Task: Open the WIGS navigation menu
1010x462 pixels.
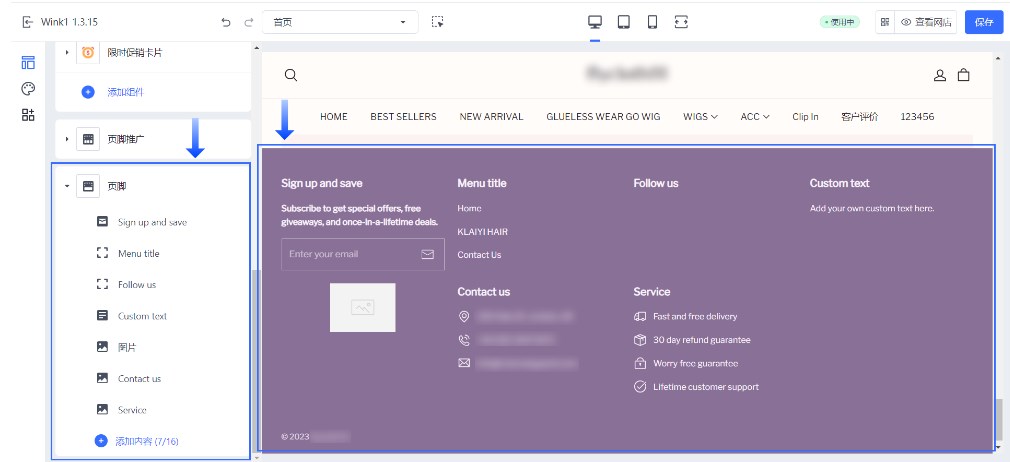Action: click(700, 117)
